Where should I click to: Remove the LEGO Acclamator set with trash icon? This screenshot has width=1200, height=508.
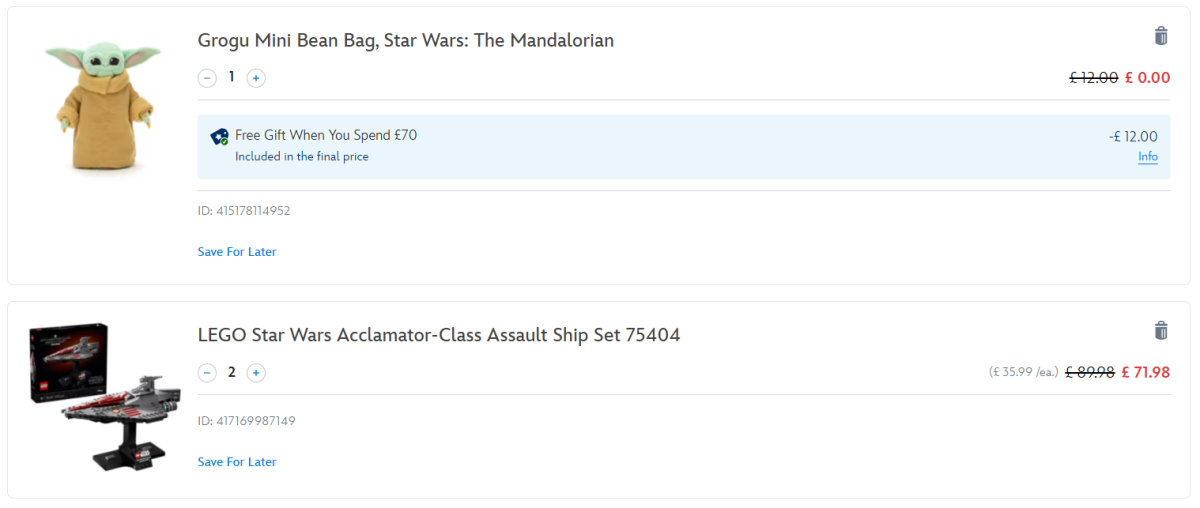pos(1161,331)
